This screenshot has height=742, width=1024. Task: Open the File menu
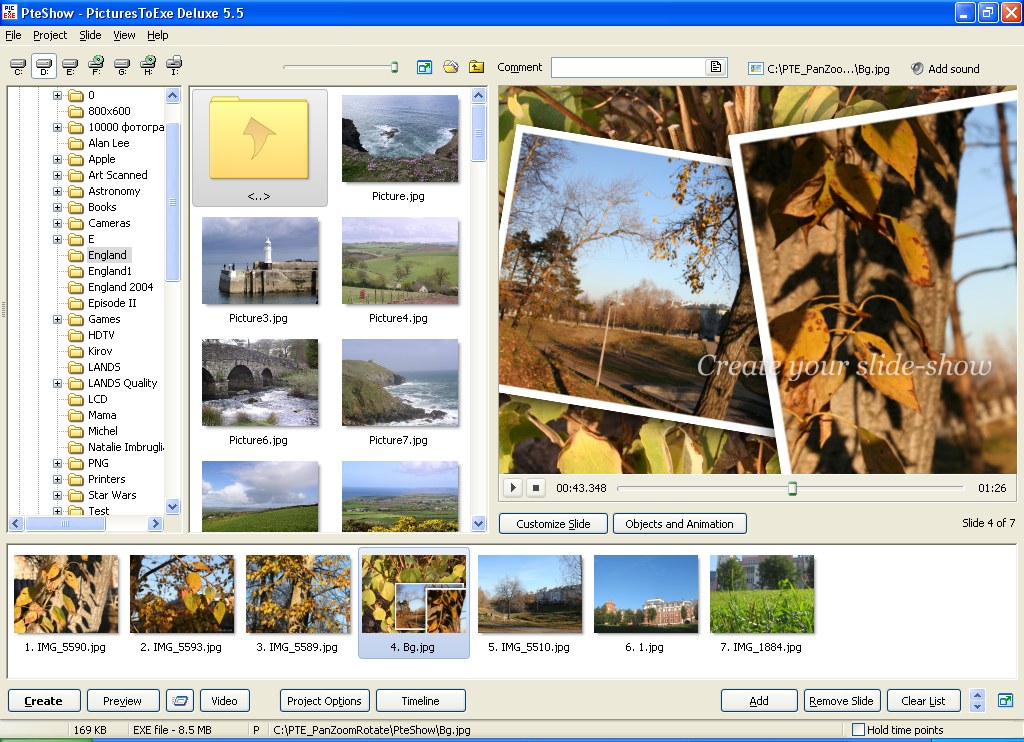tap(13, 35)
